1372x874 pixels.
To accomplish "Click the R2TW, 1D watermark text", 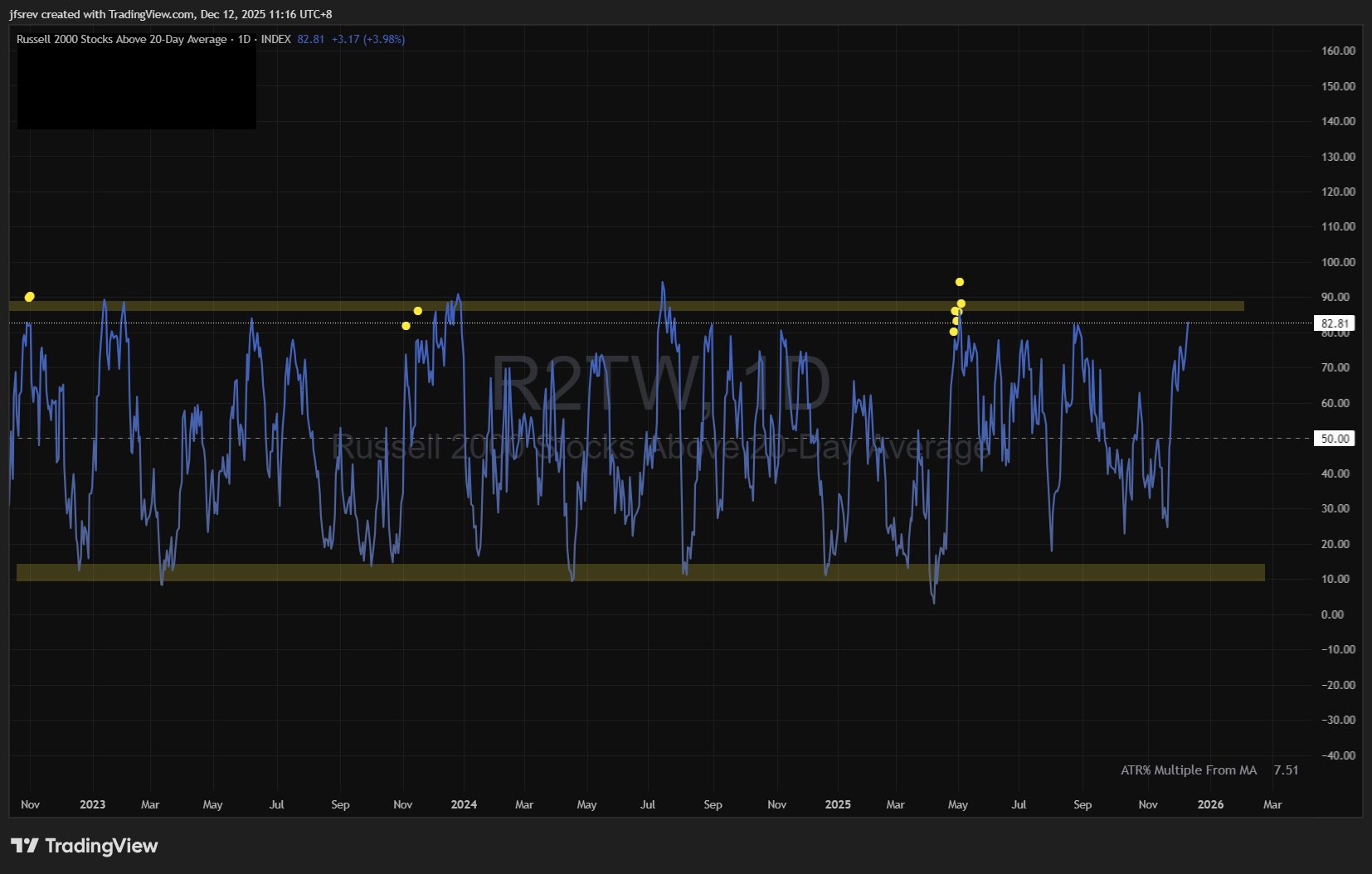I will tap(661, 384).
